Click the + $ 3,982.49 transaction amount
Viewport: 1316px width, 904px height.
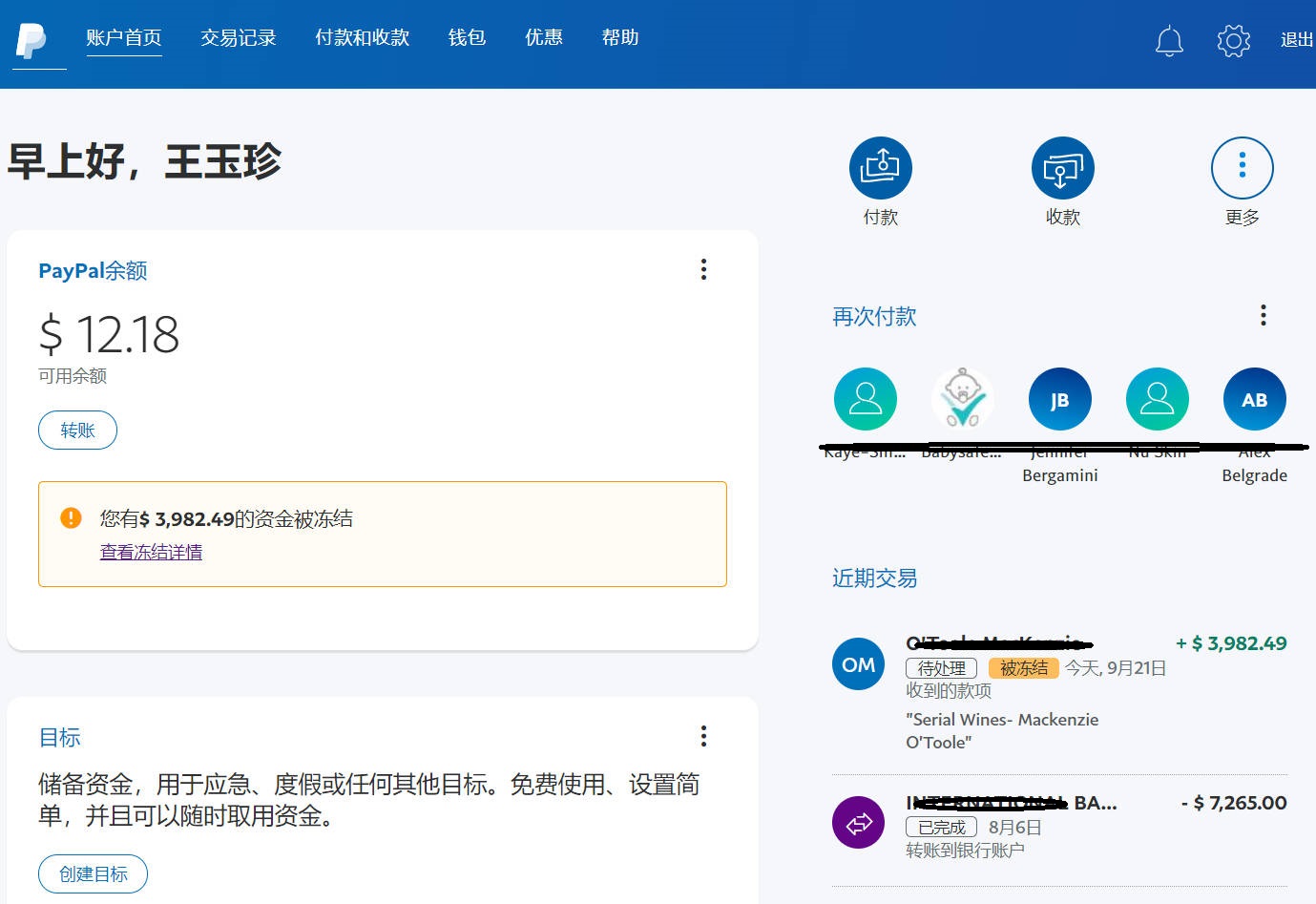click(x=1231, y=643)
